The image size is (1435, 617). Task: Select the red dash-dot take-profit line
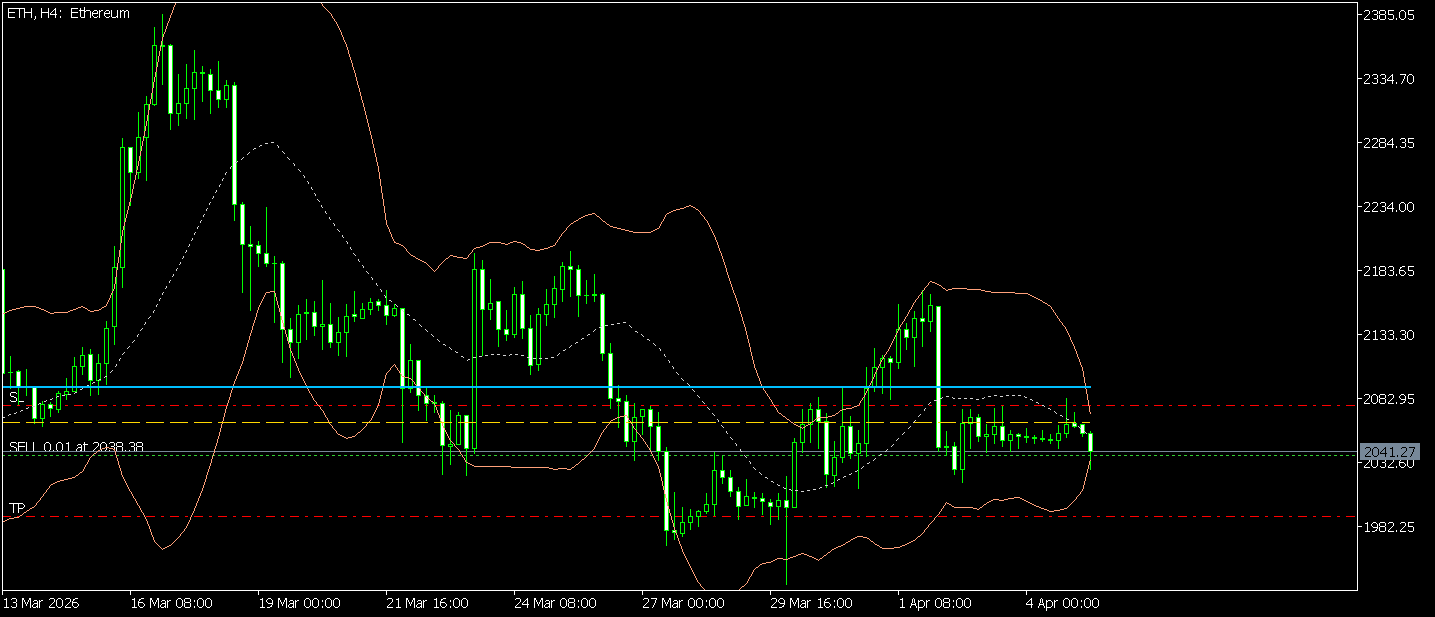click(680, 517)
